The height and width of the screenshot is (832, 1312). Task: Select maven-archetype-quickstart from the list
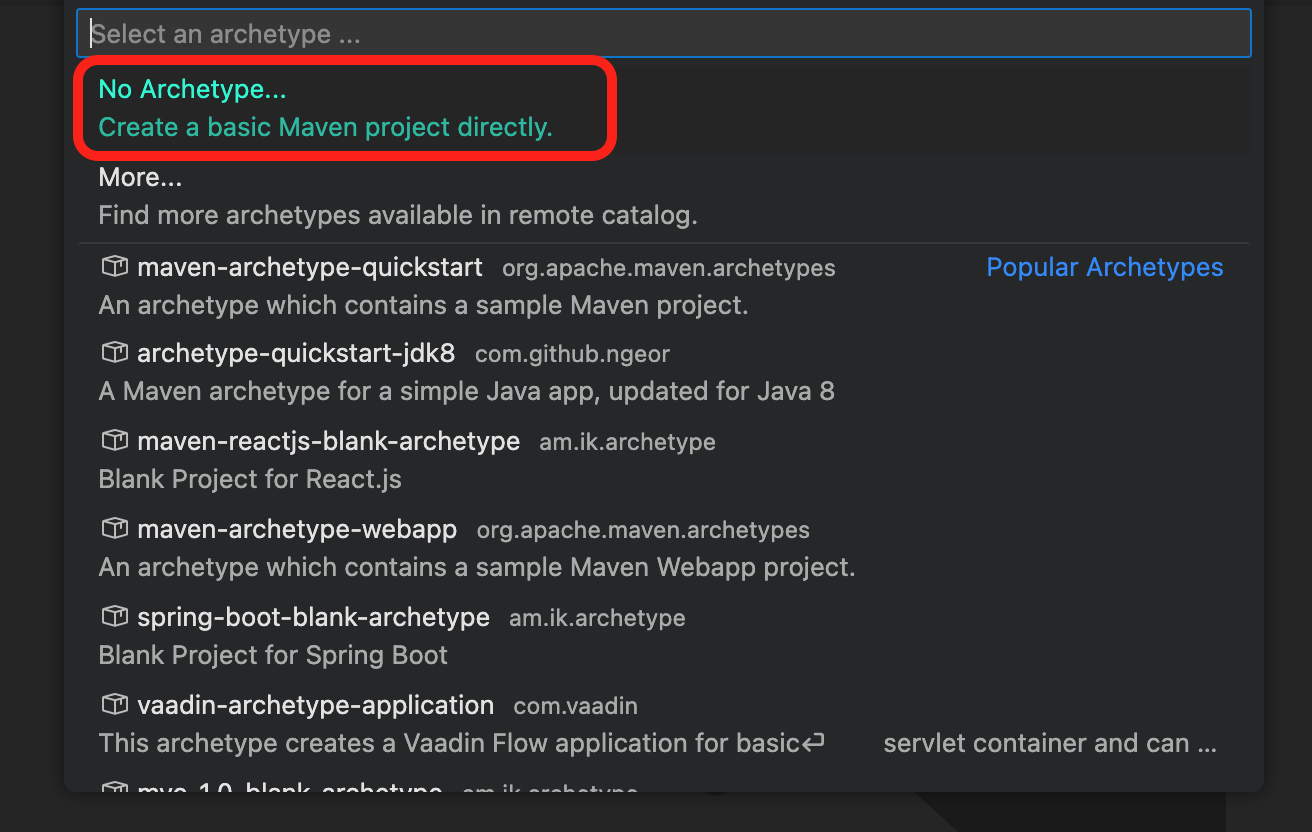[x=312, y=268]
